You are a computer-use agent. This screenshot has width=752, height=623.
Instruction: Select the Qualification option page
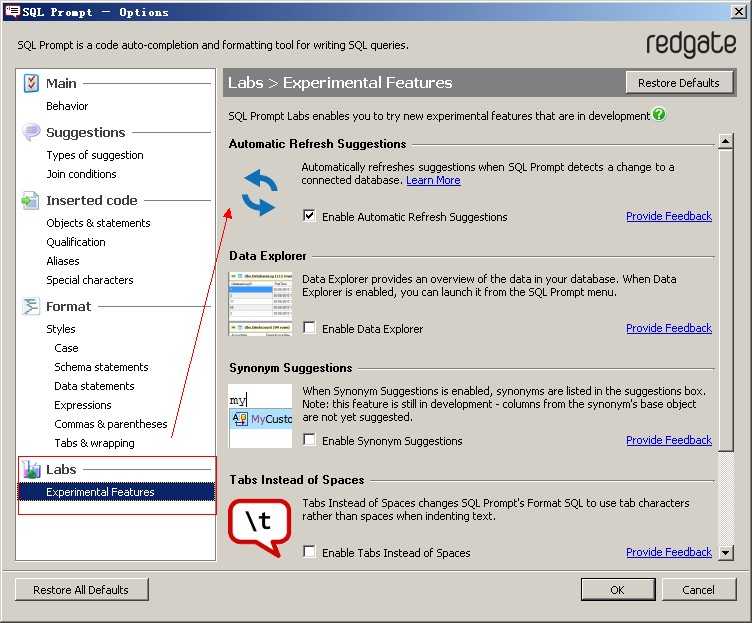pyautogui.click(x=76, y=242)
